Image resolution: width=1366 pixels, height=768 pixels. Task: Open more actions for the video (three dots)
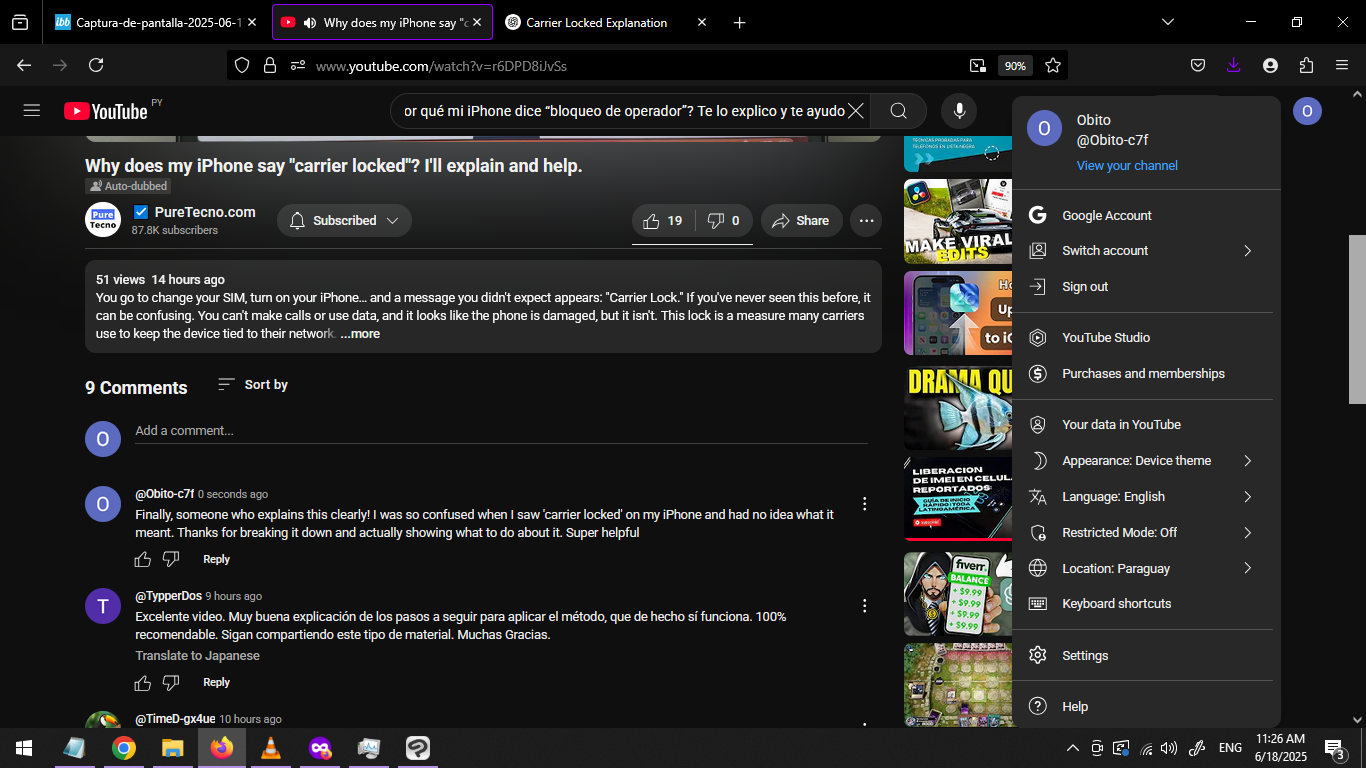click(x=866, y=221)
